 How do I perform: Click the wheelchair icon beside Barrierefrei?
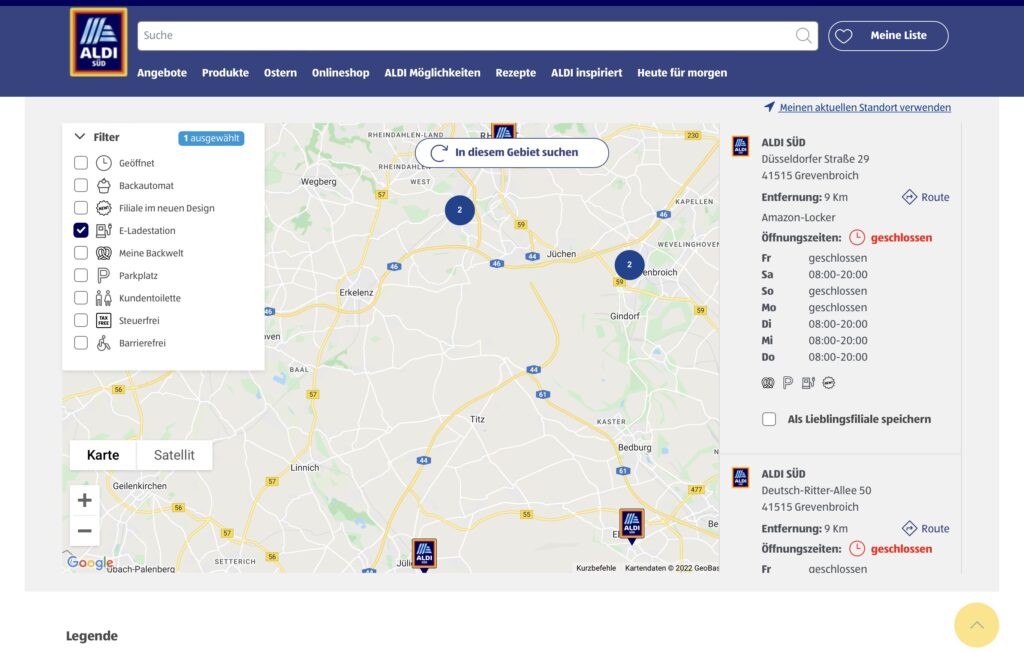pyautogui.click(x=103, y=343)
